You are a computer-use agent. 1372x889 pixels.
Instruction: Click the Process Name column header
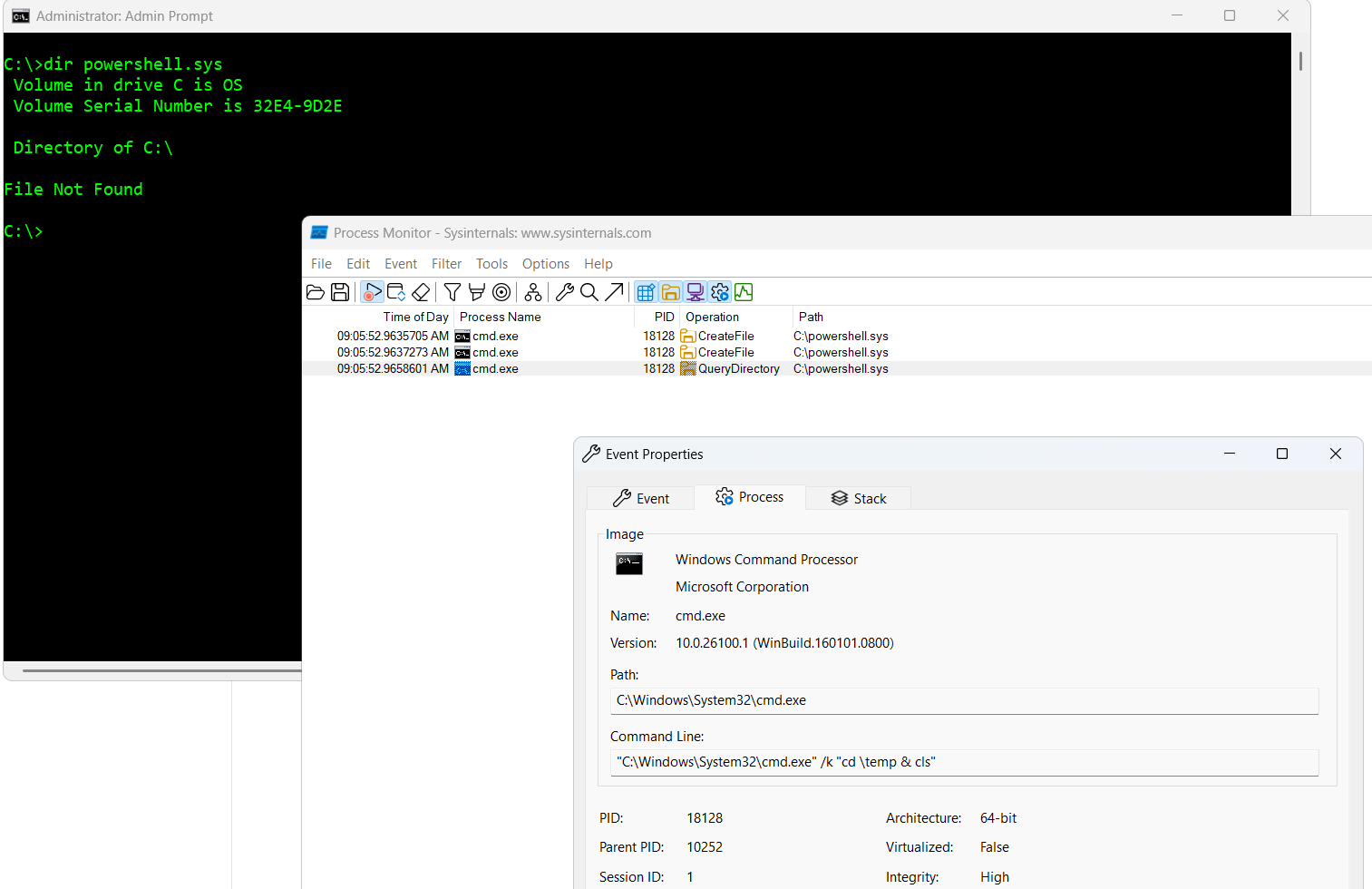tap(501, 317)
